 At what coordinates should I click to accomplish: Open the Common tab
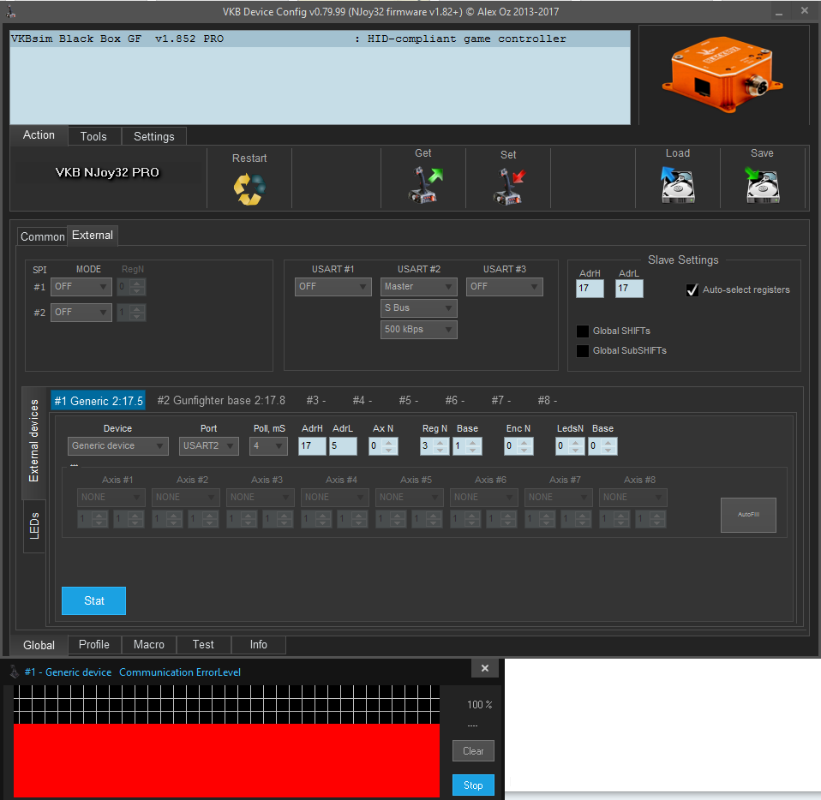pos(42,237)
